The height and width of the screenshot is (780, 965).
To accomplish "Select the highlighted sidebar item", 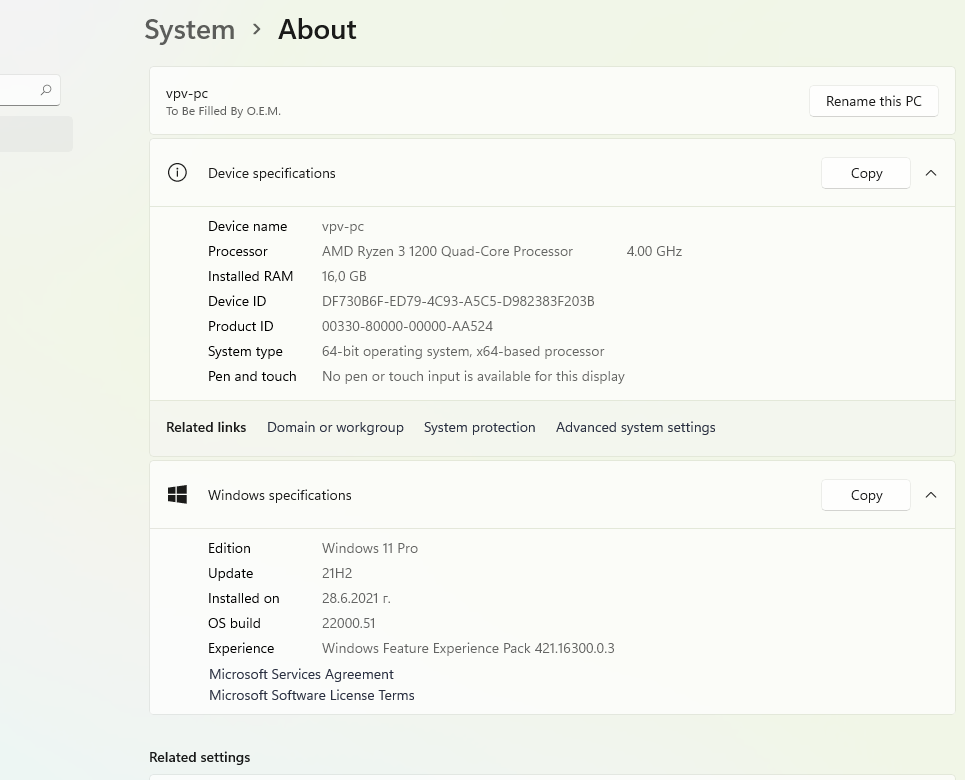I will point(34,134).
